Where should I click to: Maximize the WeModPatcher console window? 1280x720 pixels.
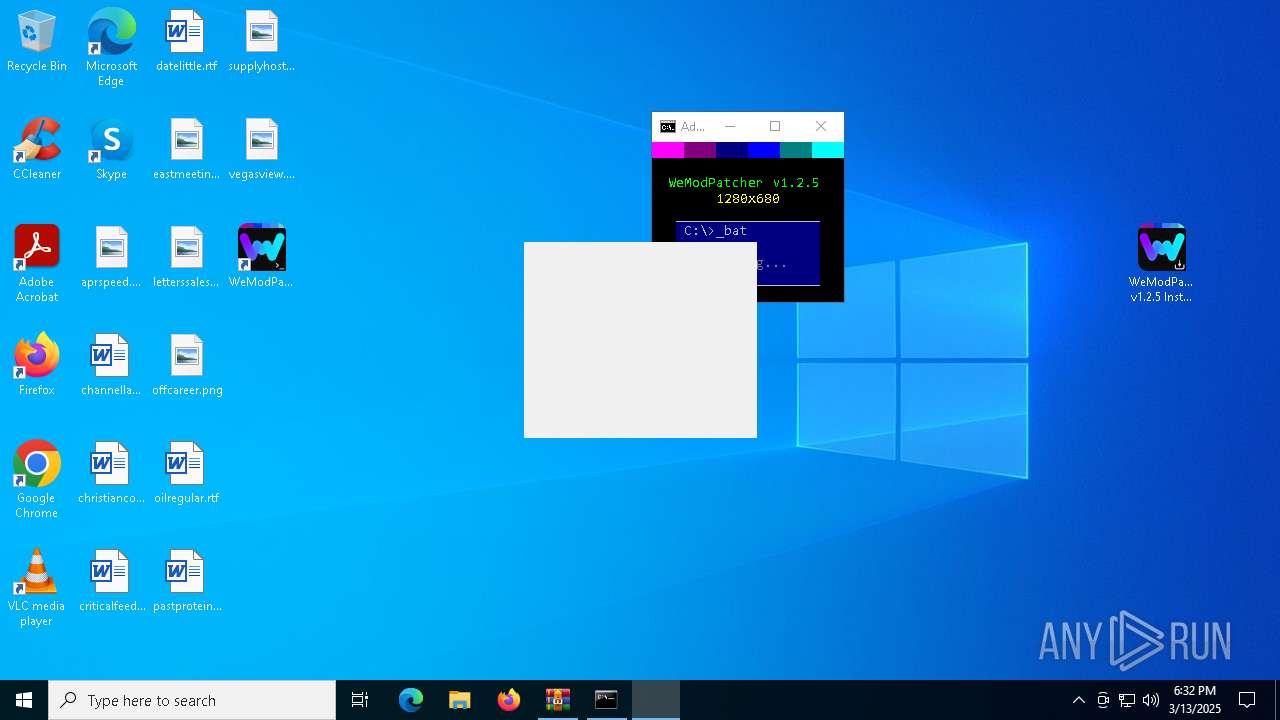pos(775,127)
